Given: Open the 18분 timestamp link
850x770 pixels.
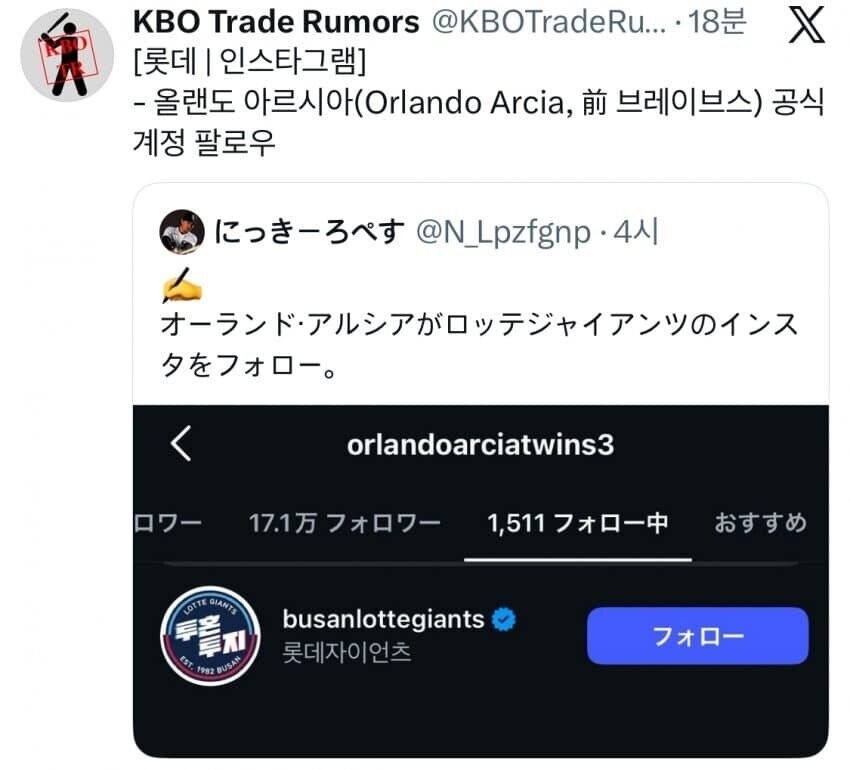Looking at the screenshot, I should click(717, 22).
